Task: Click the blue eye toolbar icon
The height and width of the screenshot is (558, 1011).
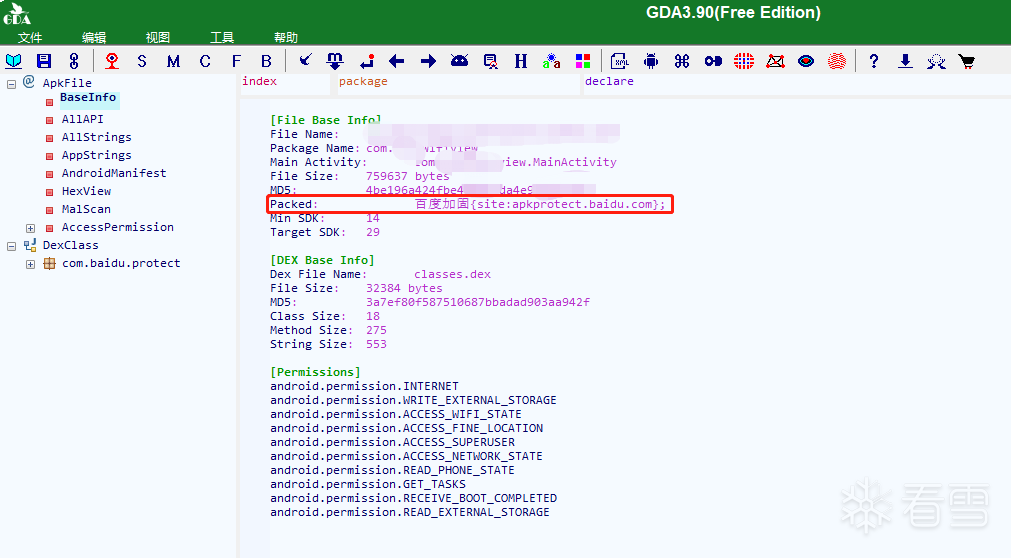Action: (x=806, y=61)
